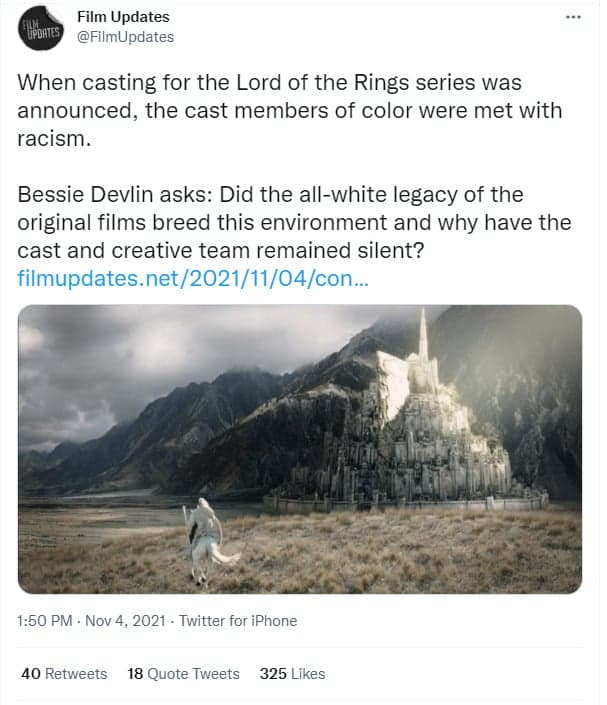Click the Film Updates display name
The height and width of the screenshot is (705, 607).
[x=123, y=17]
